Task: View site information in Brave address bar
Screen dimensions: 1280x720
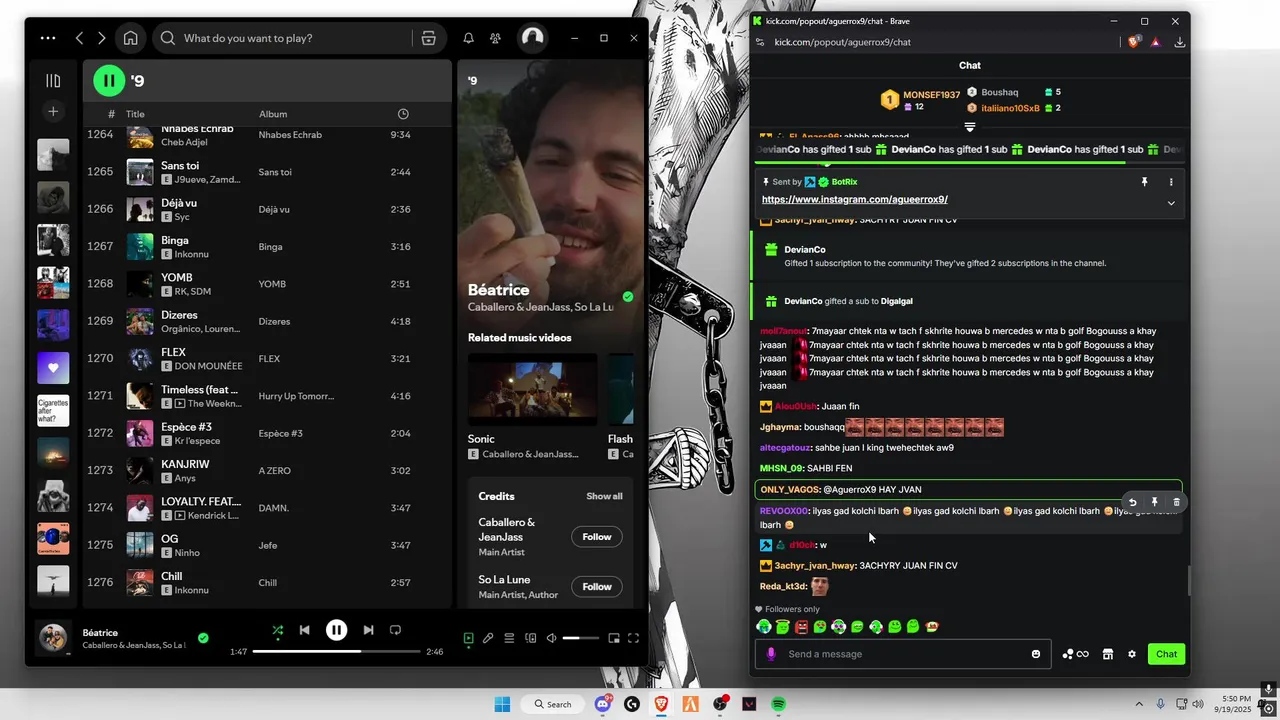Action: [760, 42]
